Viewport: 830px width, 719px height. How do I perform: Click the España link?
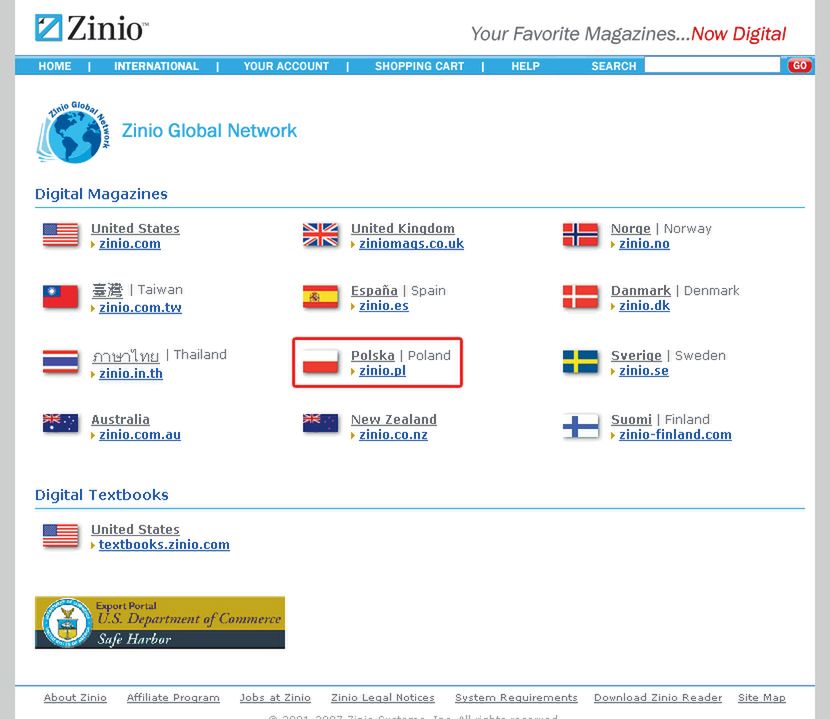pyautogui.click(x=374, y=291)
